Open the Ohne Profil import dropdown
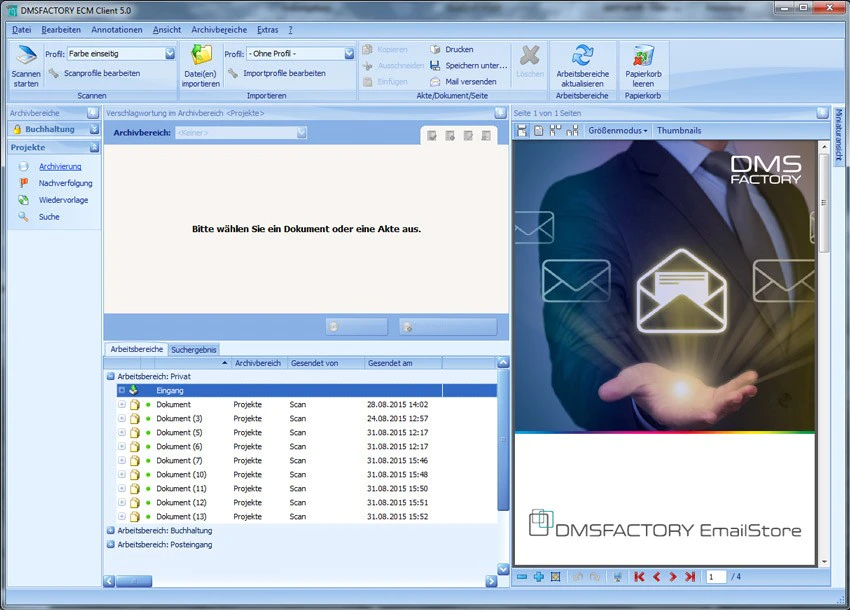Viewport: 850px width, 610px height. [x=349, y=54]
